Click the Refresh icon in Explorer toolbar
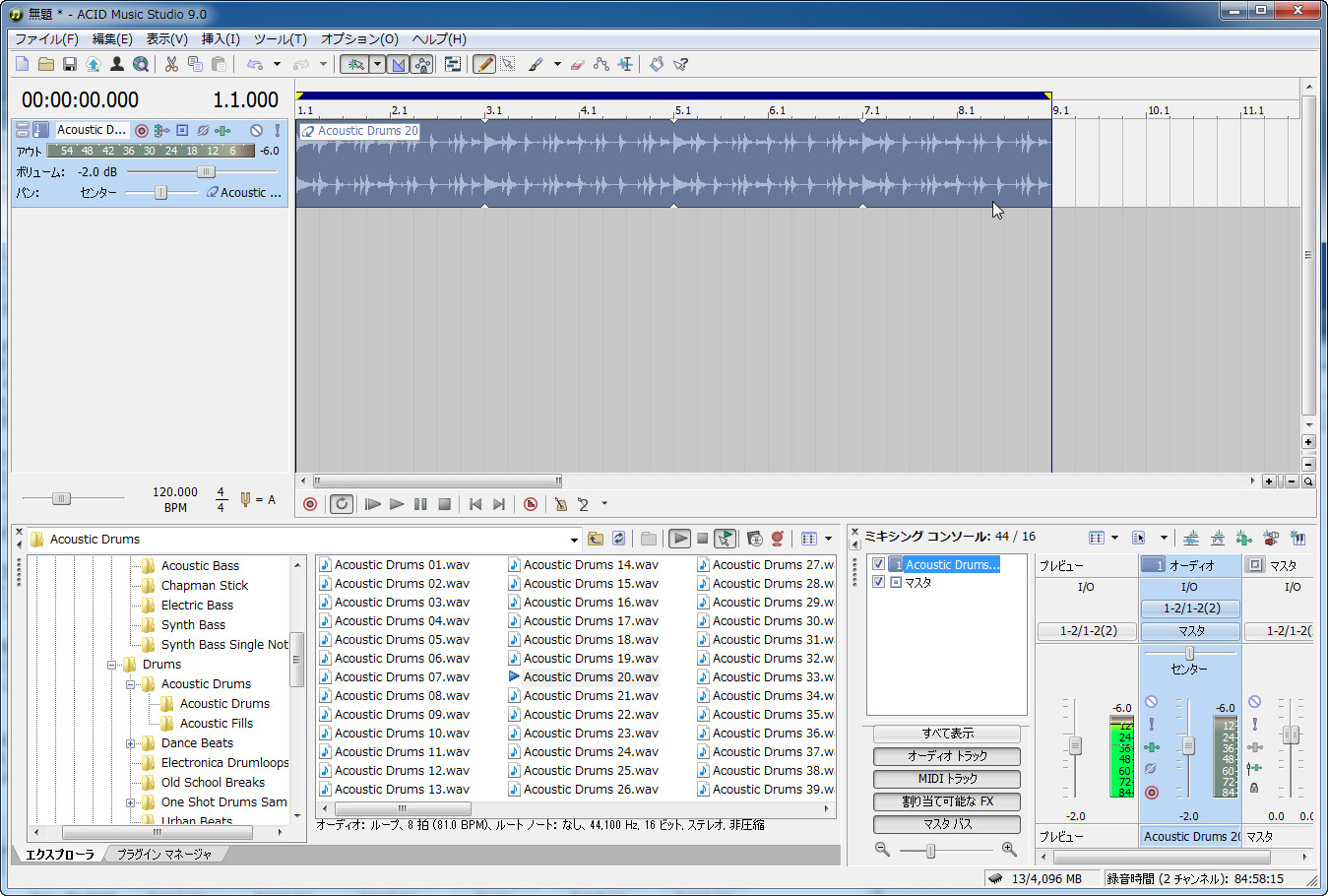The image size is (1328, 896). pyautogui.click(x=619, y=539)
